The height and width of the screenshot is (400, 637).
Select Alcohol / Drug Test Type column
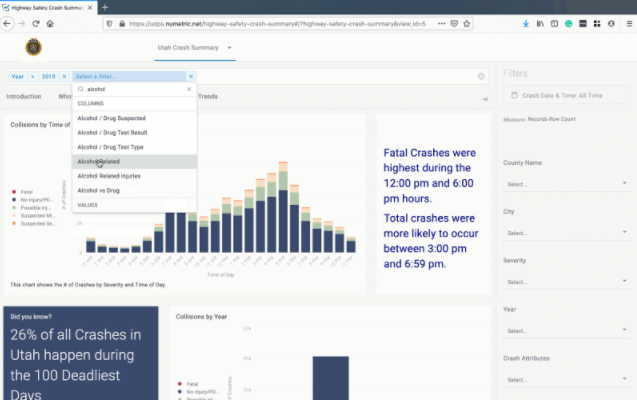134,147
